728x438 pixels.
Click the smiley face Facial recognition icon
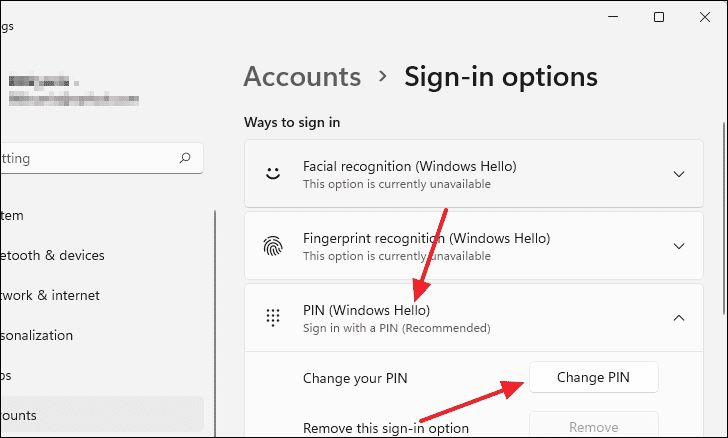[x=273, y=174]
